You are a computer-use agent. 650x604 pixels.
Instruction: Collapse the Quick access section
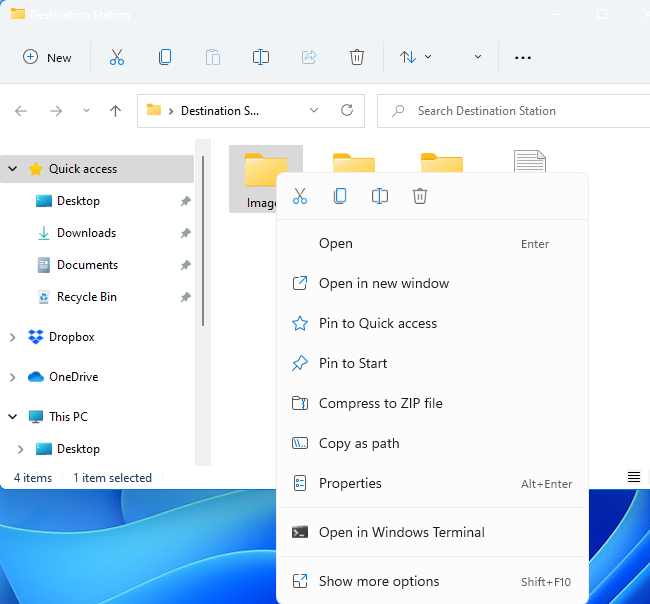click(12, 169)
